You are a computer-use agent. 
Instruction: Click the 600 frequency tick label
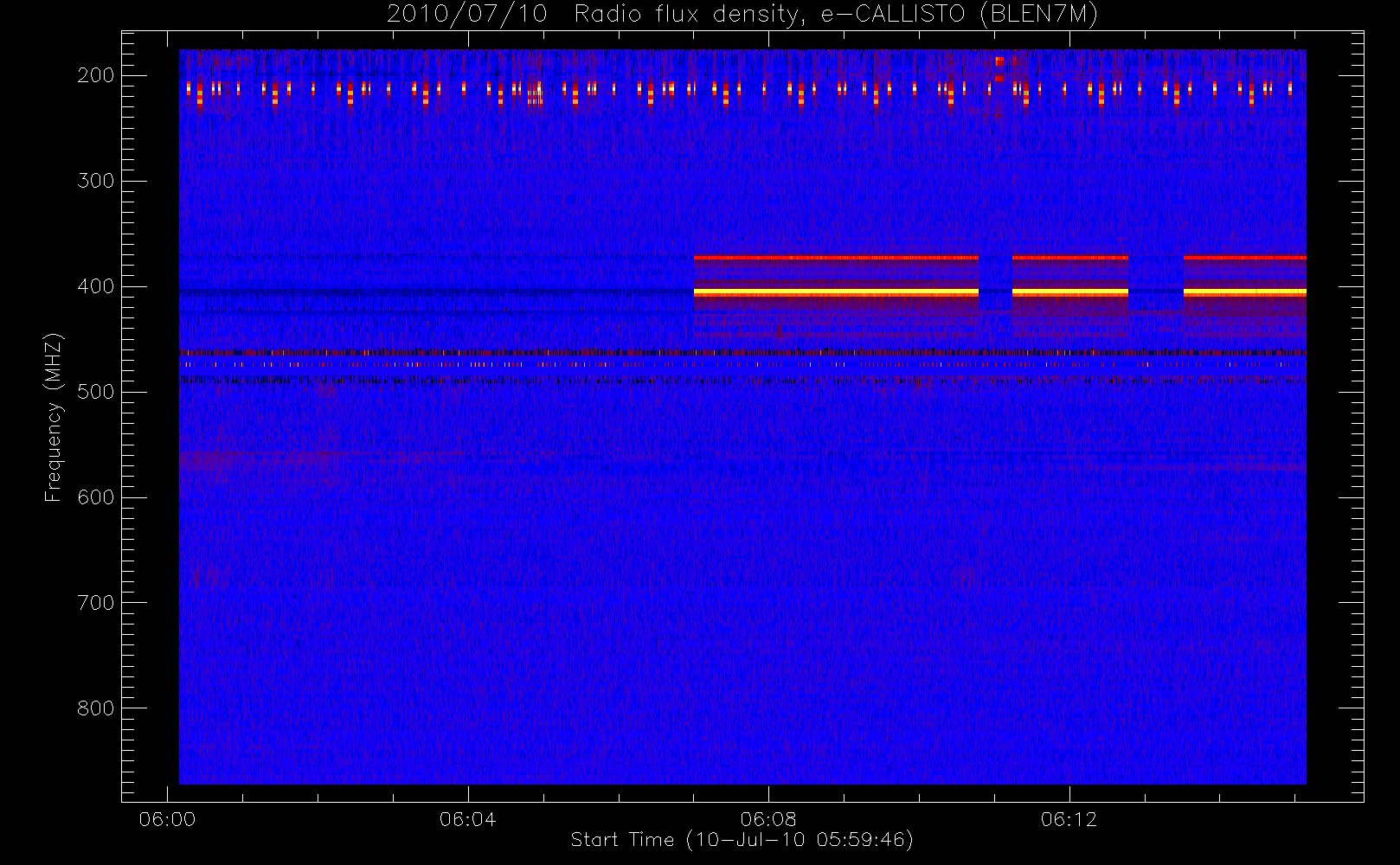click(95, 497)
